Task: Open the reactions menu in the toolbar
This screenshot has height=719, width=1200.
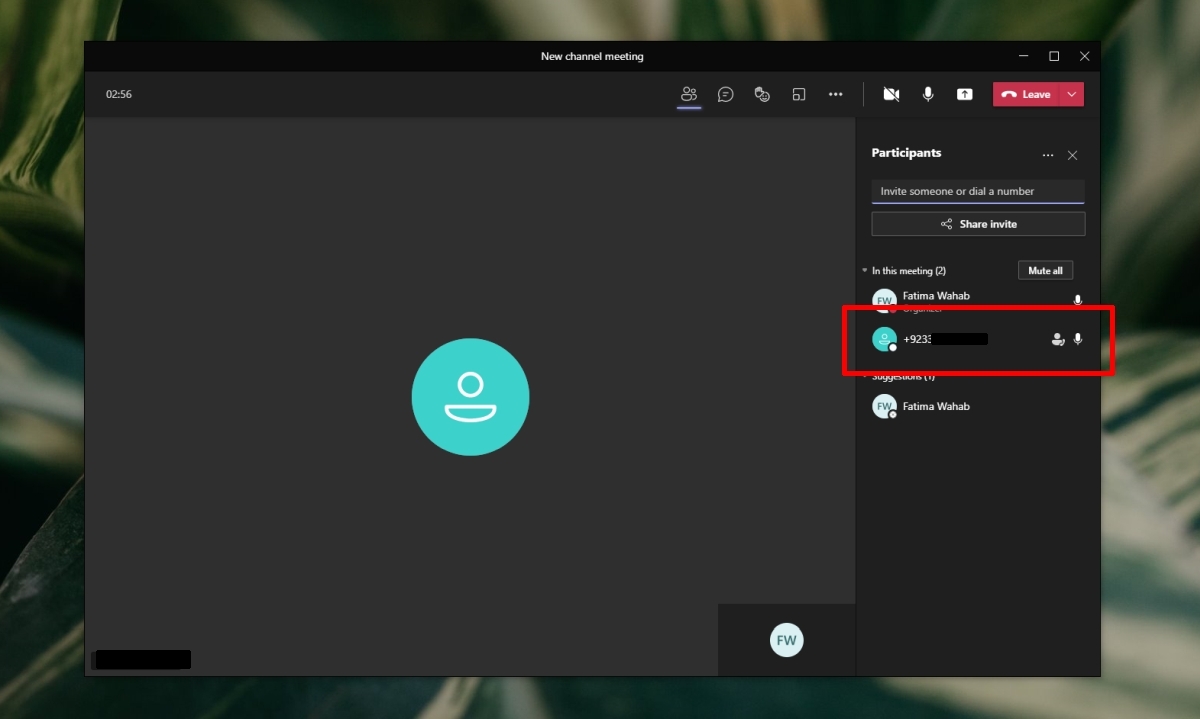Action: [x=761, y=94]
